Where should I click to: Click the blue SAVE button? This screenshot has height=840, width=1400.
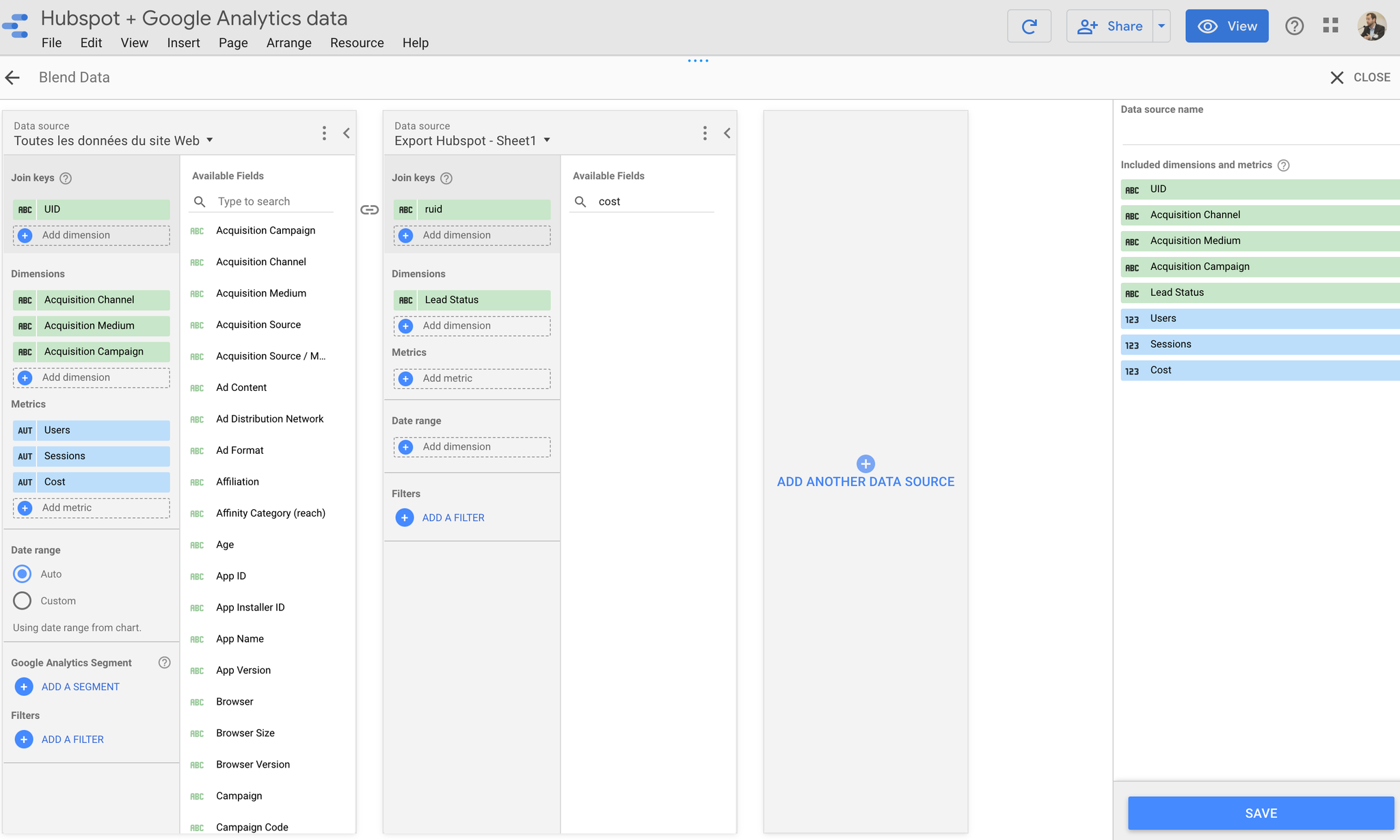tap(1261, 813)
